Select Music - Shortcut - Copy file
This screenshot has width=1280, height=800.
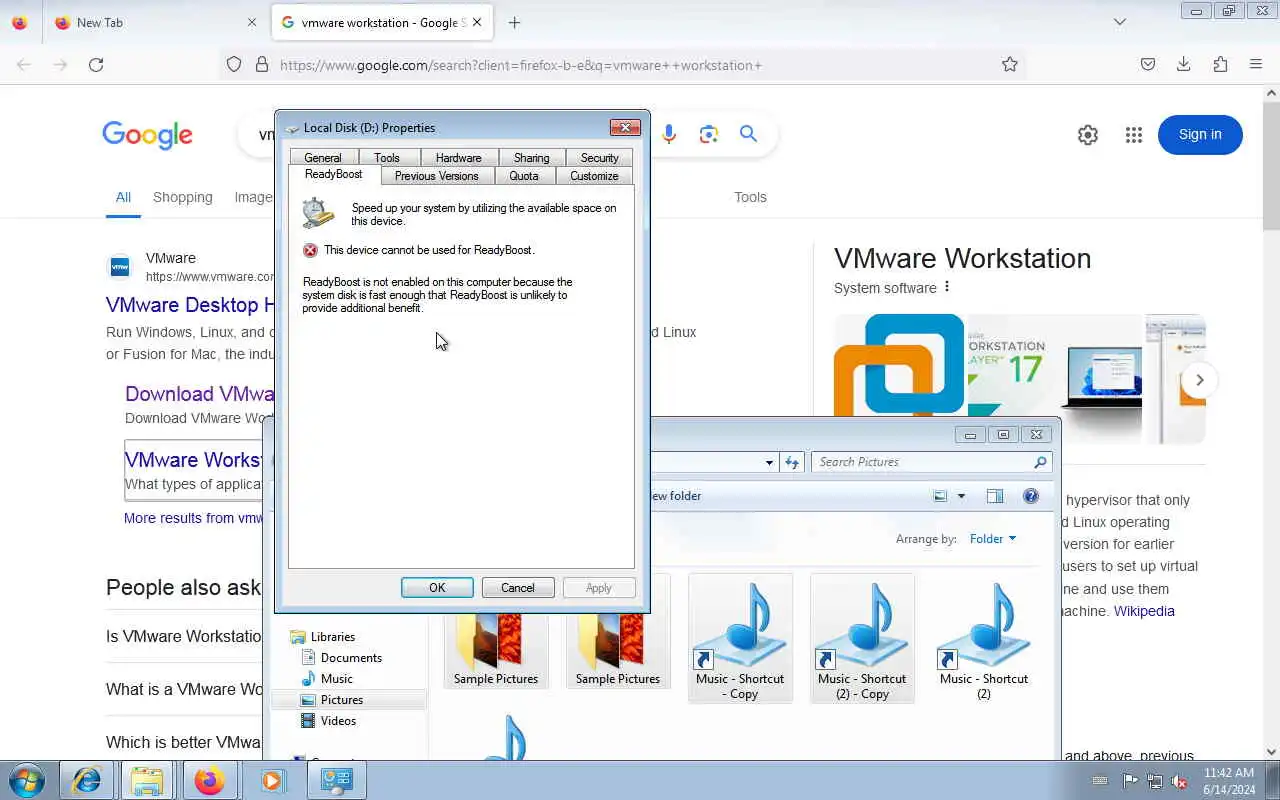[740, 640]
